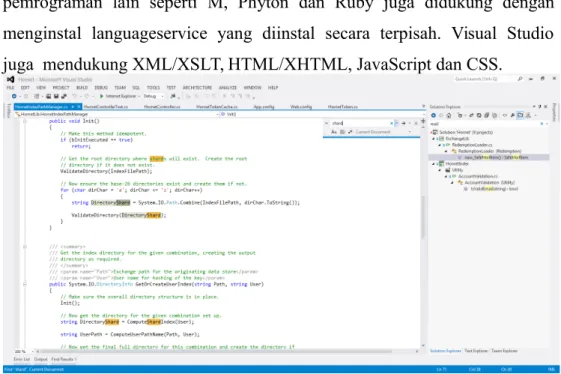The width and height of the screenshot is (561, 374).
Task: Open the document tab overflow dropdown
Action: [423, 107]
